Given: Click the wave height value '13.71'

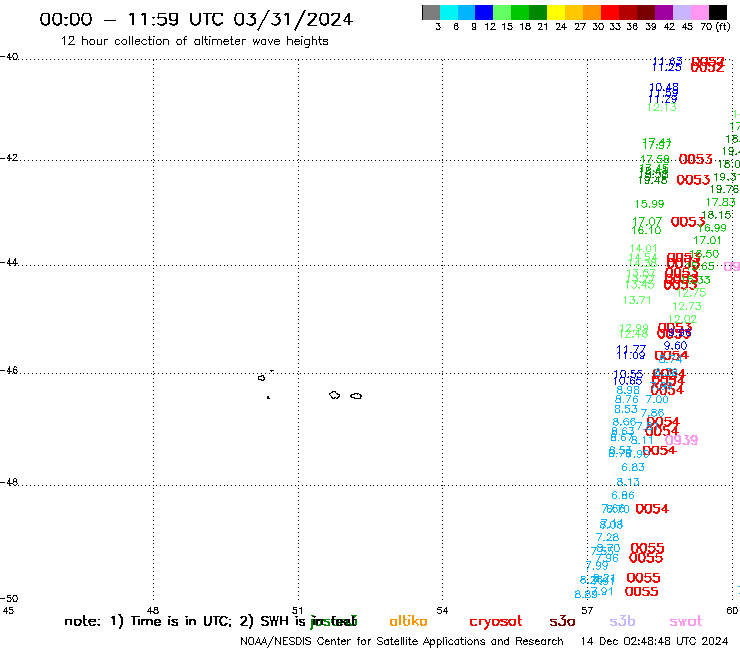Looking at the screenshot, I should point(637,300).
